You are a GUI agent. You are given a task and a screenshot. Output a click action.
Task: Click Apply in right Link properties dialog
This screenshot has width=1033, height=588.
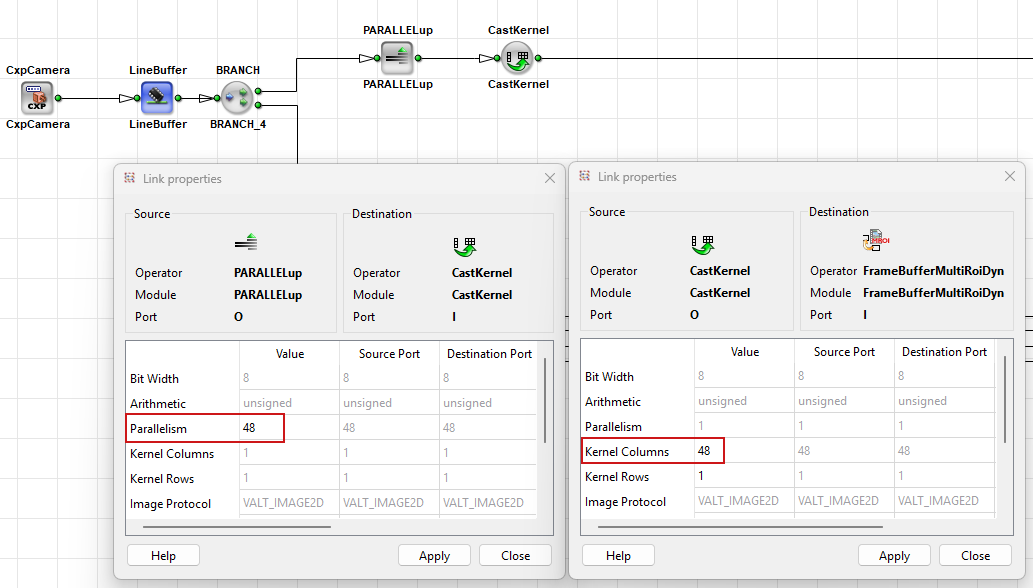[894, 556]
